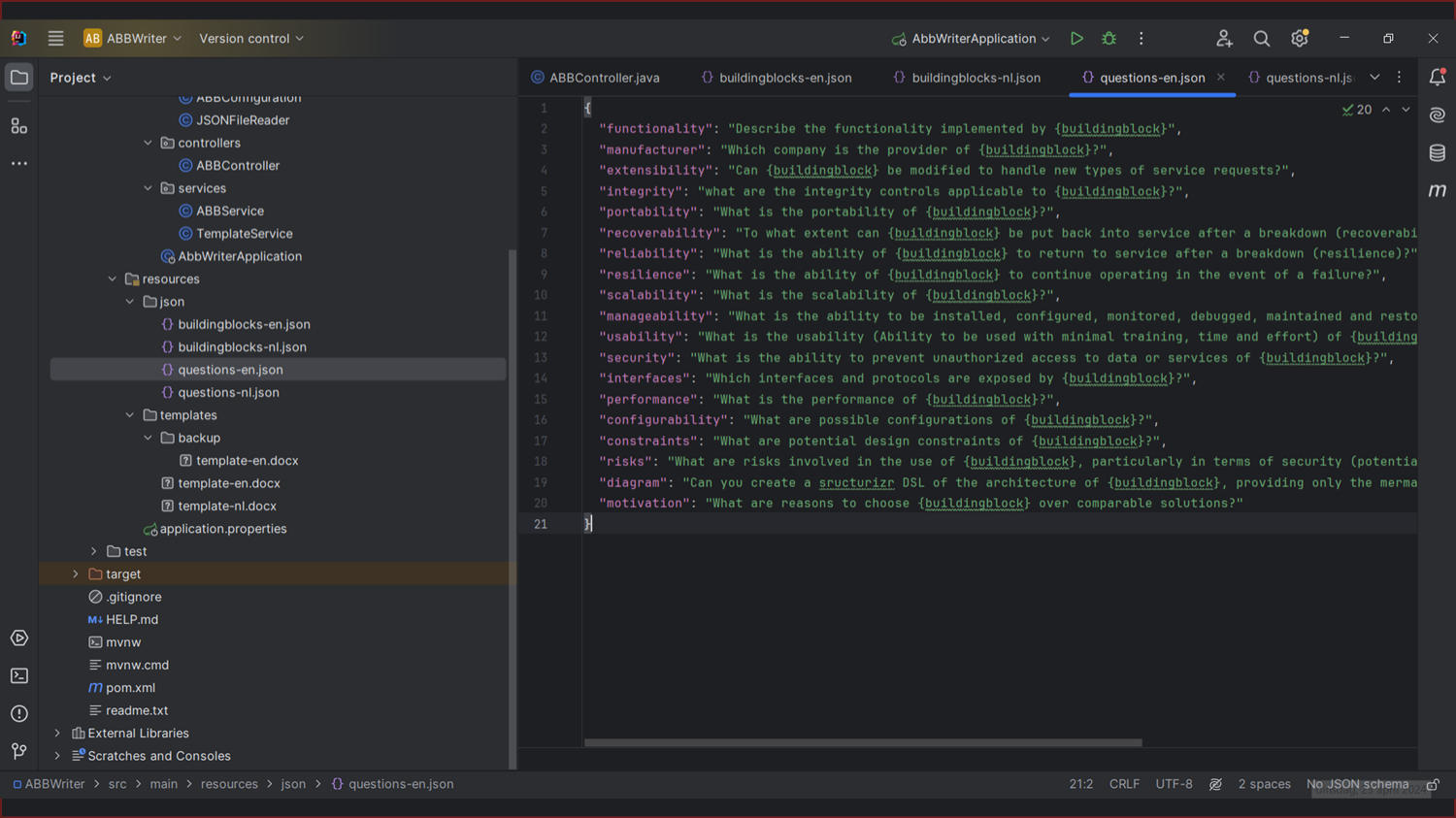Open the Maven tool window
The image size is (1456, 818).
pos(1437,191)
